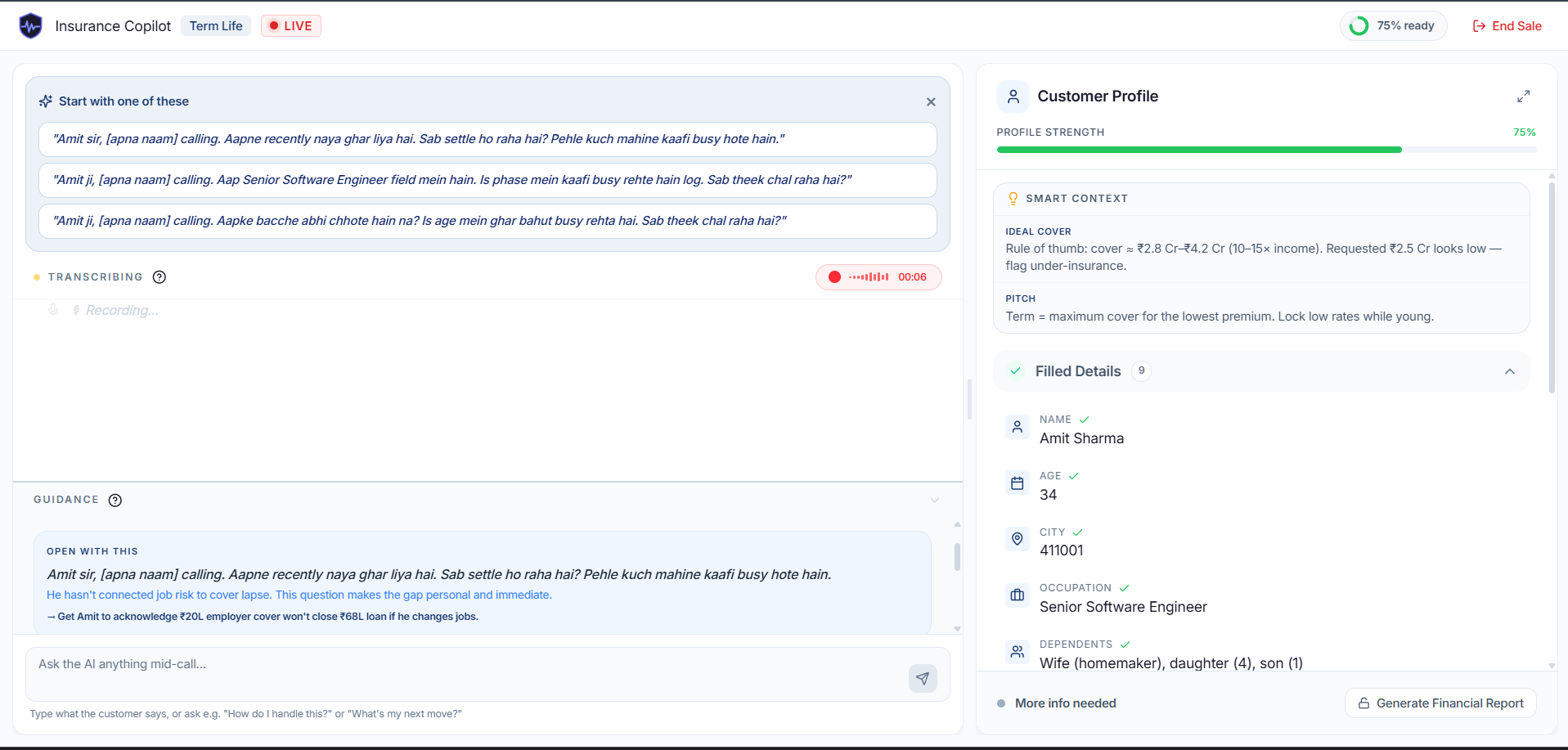Collapse the Guidance section chevron
1568x750 pixels.
pyautogui.click(x=935, y=501)
